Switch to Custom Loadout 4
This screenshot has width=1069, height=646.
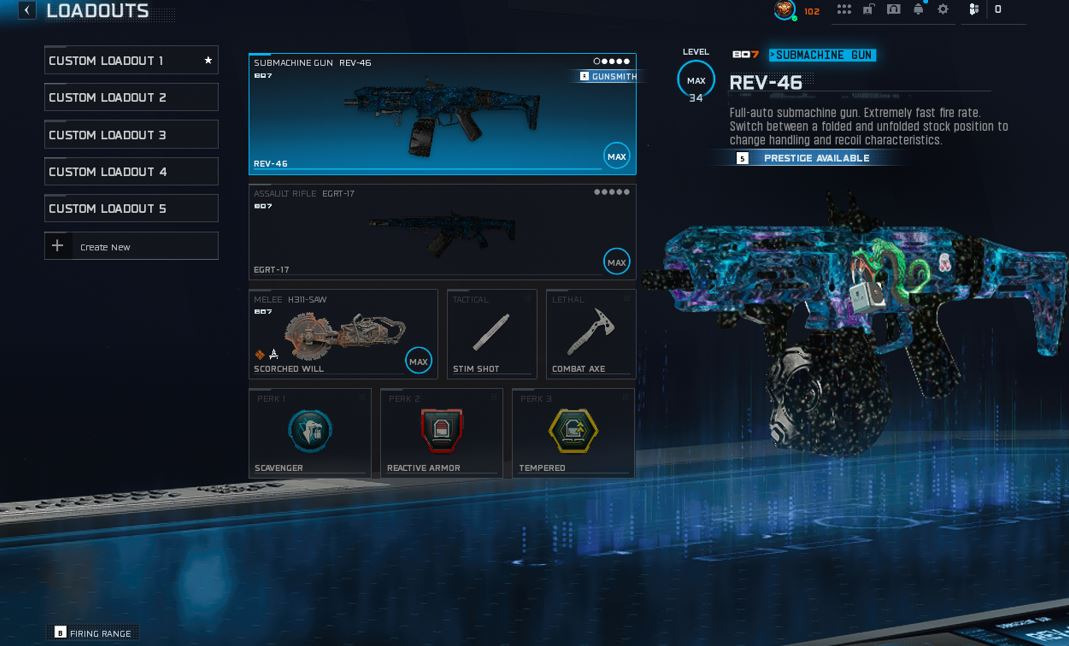[132, 172]
